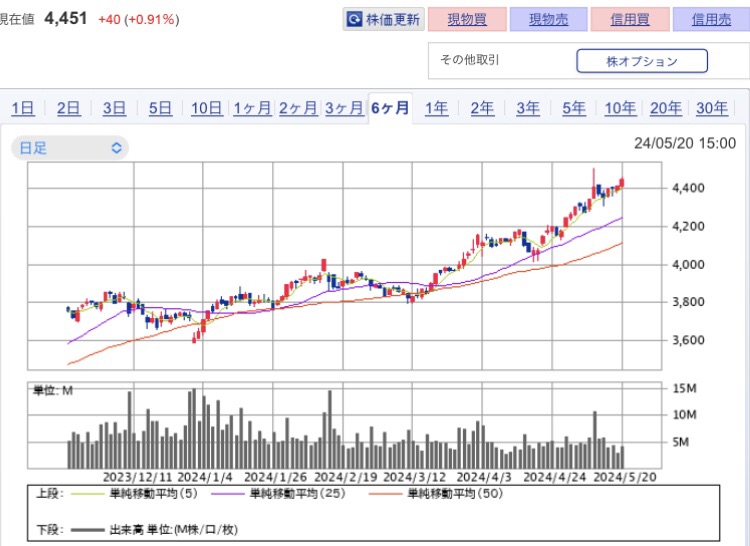The height and width of the screenshot is (546, 750).
Task: Switch chart period to 1ヶ月
Action: click(x=252, y=108)
